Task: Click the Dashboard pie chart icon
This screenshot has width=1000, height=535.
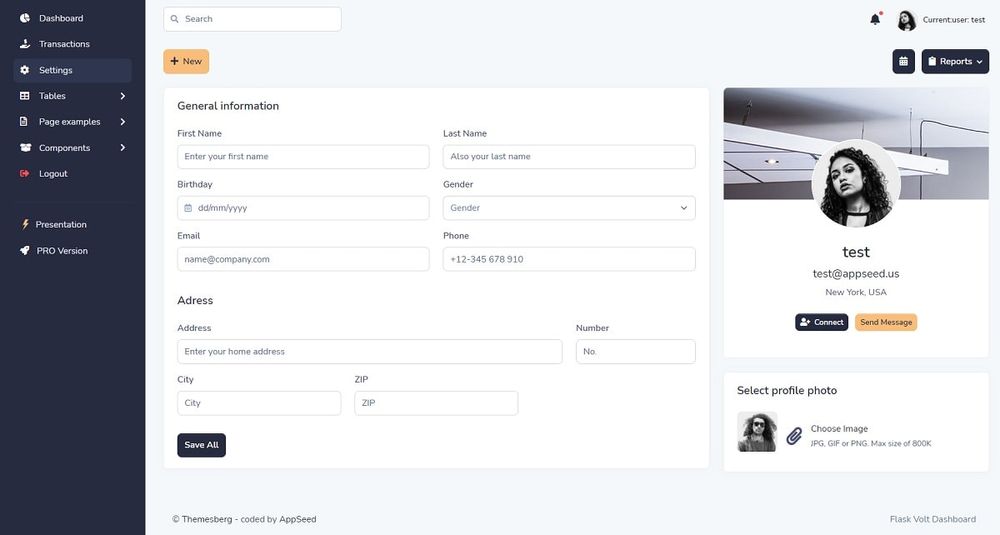Action: (x=25, y=18)
